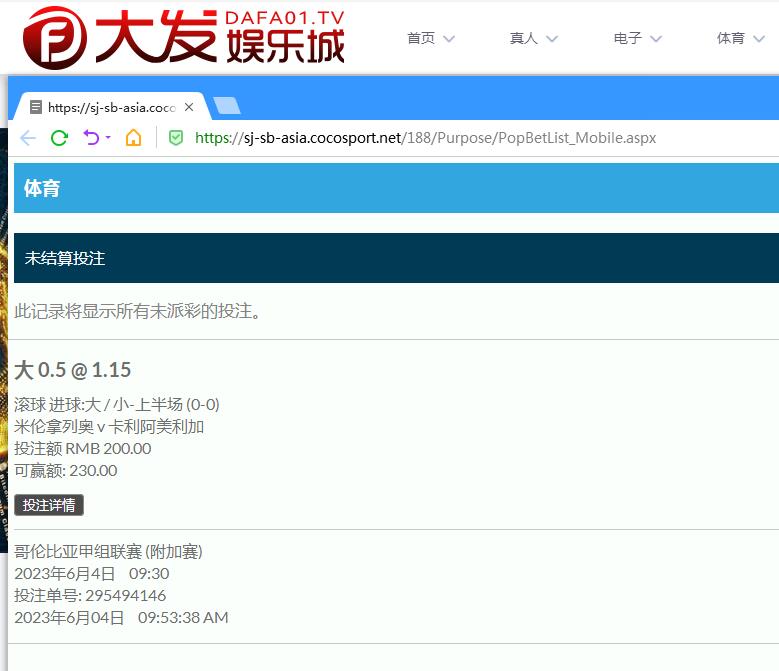Expand the 首页 navigation chevron
779x671 pixels.
[x=448, y=39]
